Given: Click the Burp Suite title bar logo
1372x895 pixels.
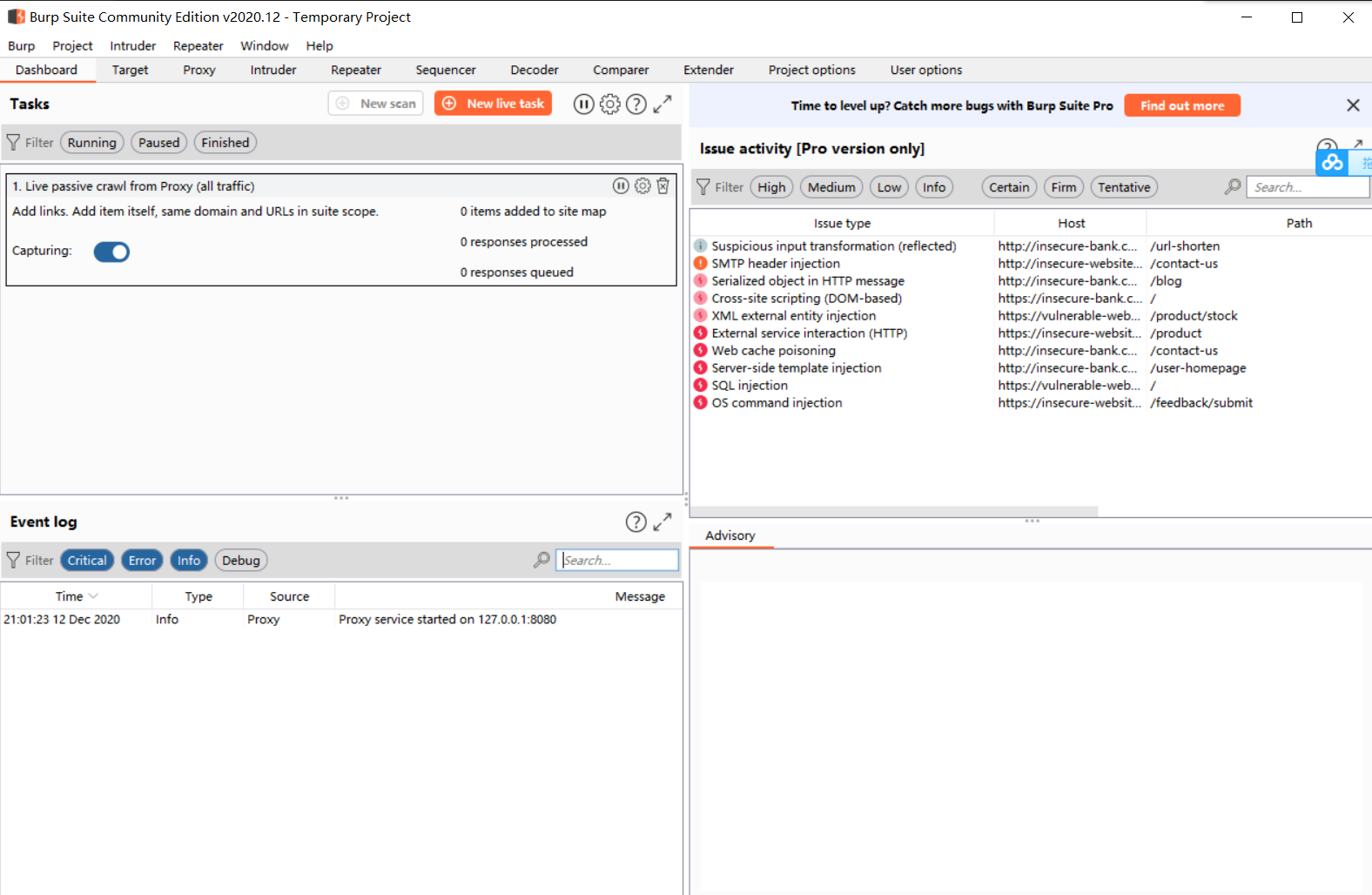Looking at the screenshot, I should coord(16,17).
